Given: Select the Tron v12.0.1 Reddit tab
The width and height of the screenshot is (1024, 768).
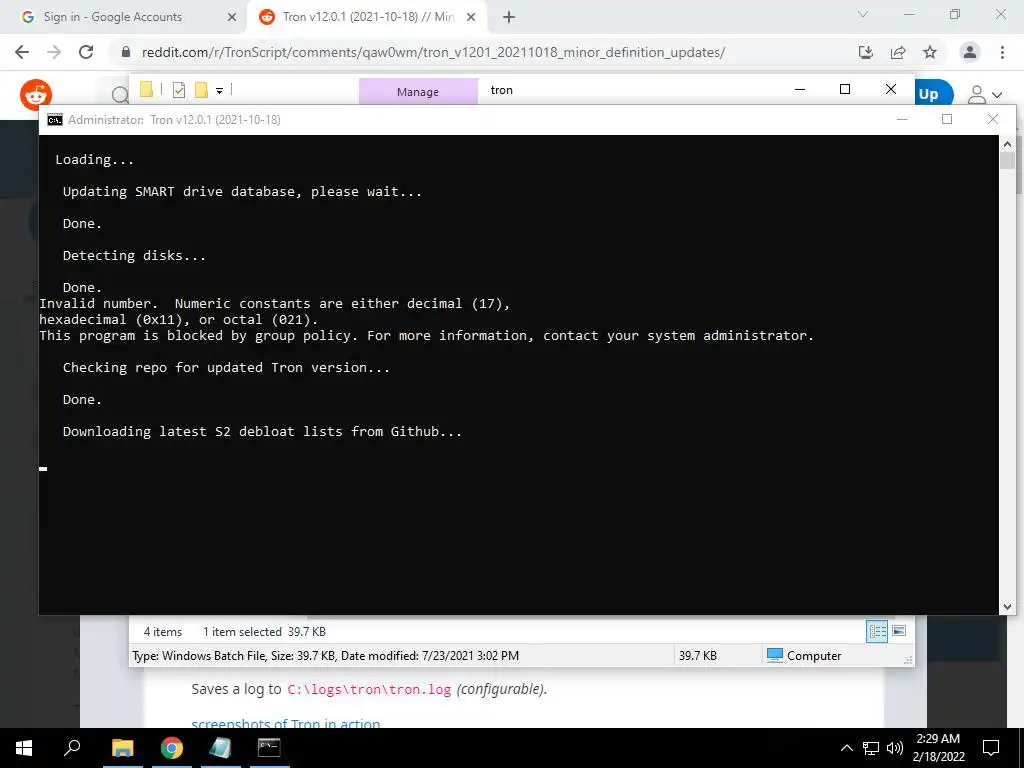Looking at the screenshot, I should [x=369, y=17].
